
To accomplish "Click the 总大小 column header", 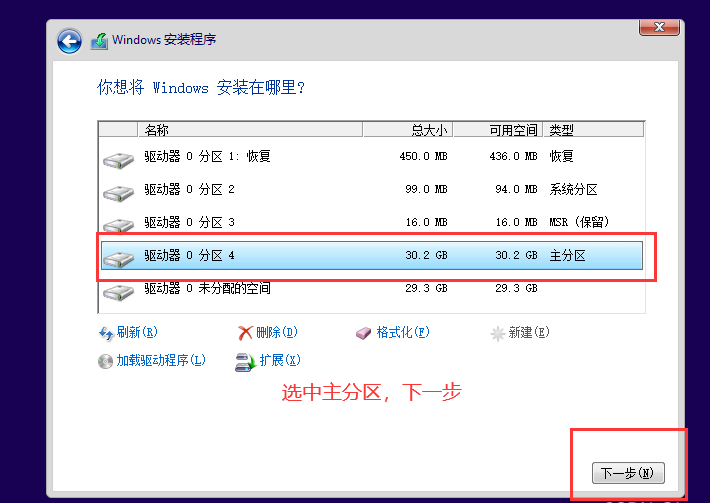I will click(x=408, y=130).
